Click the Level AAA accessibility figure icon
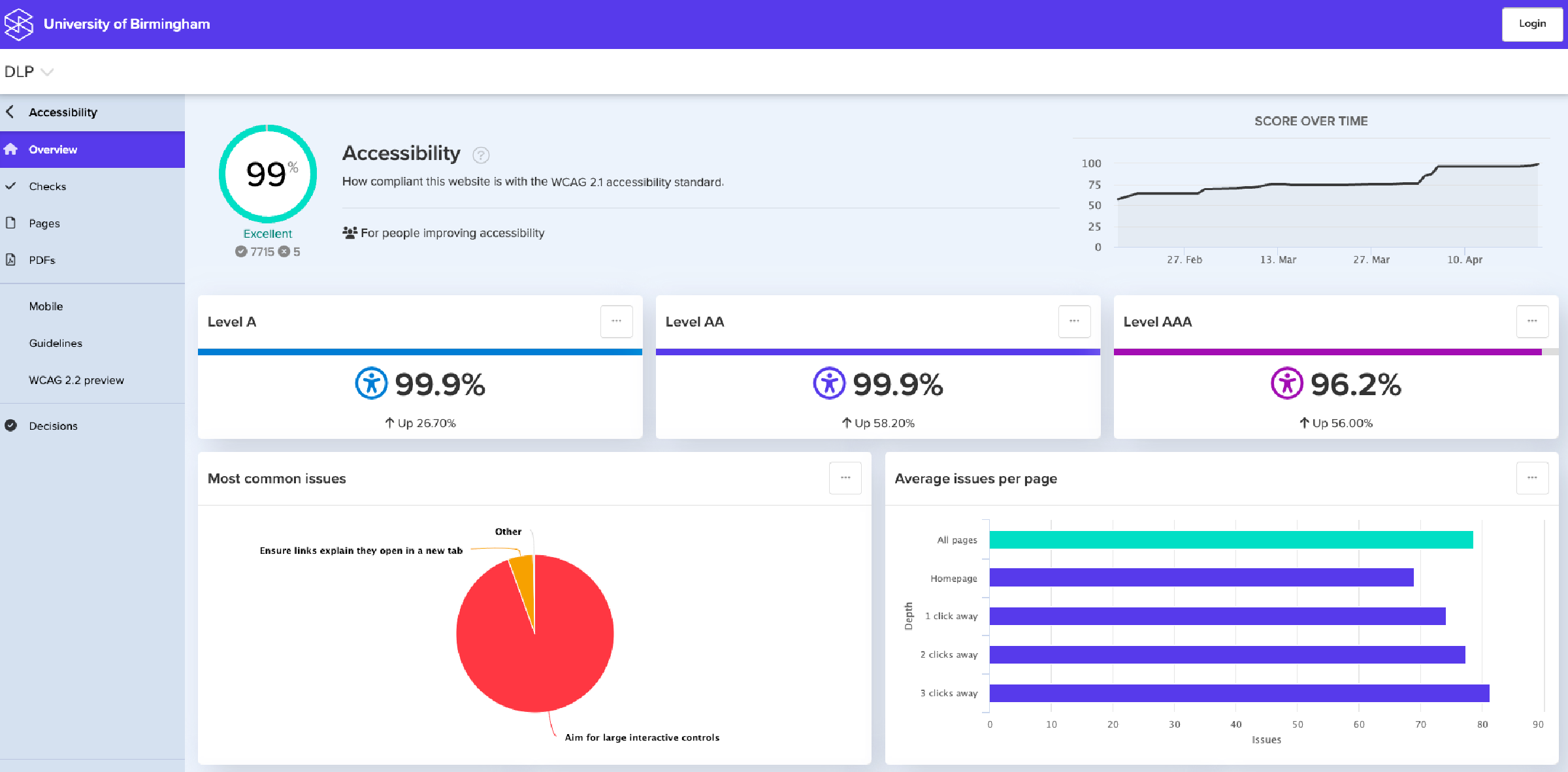This screenshot has height=772, width=1568. 1286,383
